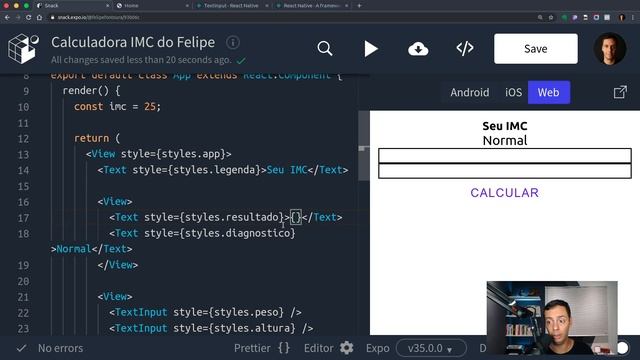Image resolution: width=640 pixels, height=360 pixels.
Task: Click the 'Seu IMC' heading in preview
Action: pyautogui.click(x=505, y=126)
